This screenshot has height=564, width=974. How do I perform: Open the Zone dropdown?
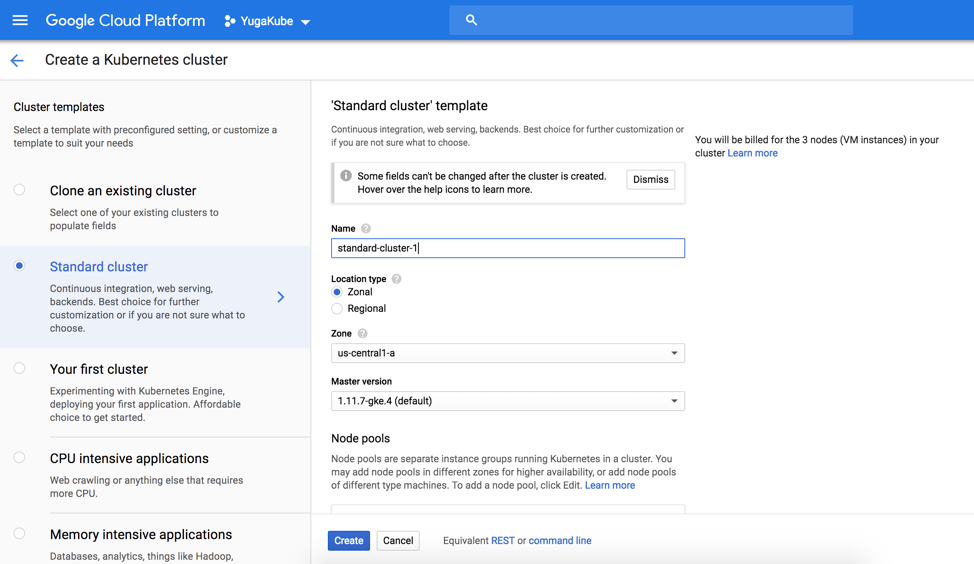click(x=507, y=353)
